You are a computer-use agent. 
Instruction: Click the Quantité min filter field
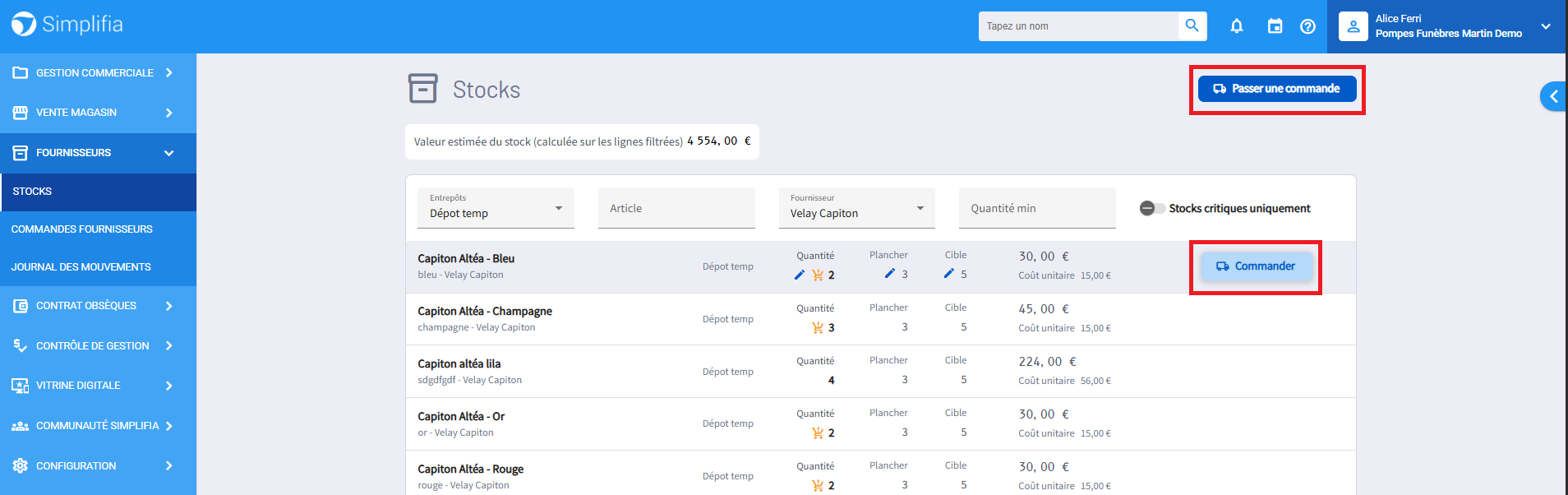coord(1037,208)
